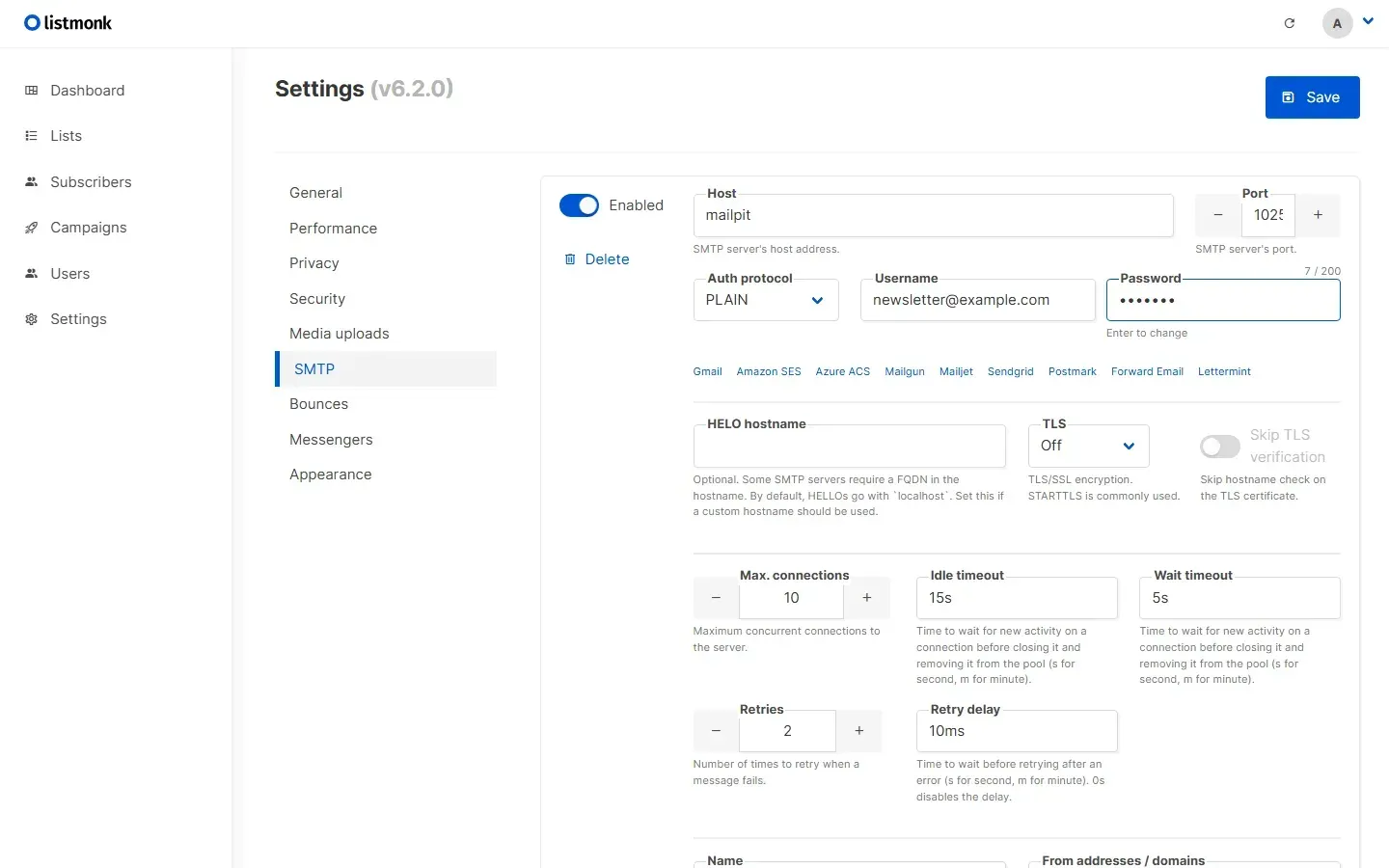
Task: Click the Username input field
Action: click(x=978, y=300)
